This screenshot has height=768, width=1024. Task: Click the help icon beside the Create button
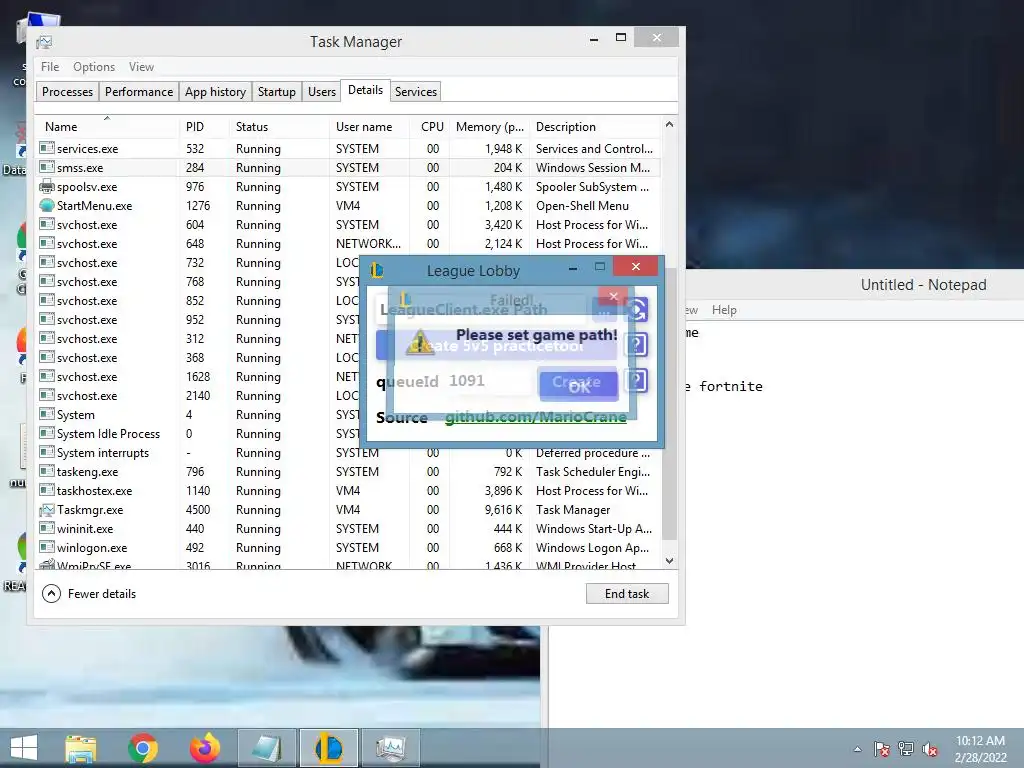pos(637,381)
